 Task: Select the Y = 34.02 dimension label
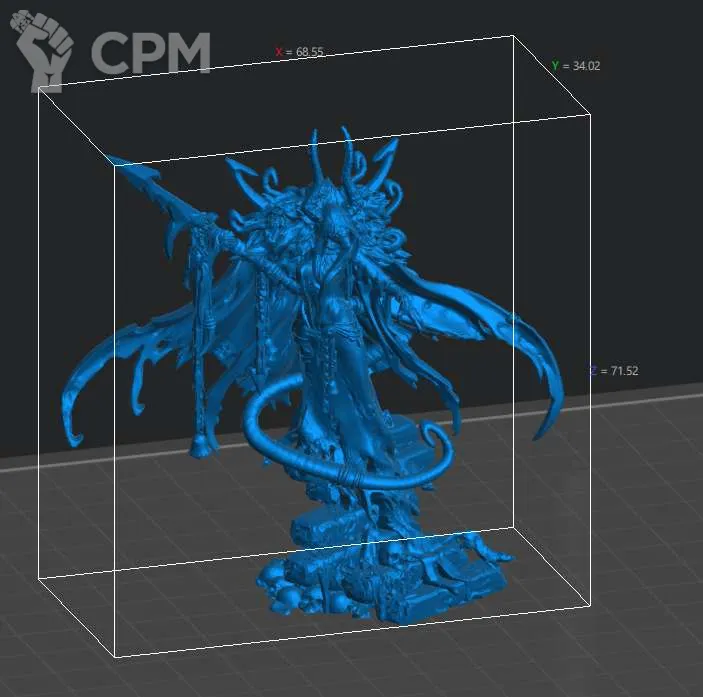tap(575, 66)
